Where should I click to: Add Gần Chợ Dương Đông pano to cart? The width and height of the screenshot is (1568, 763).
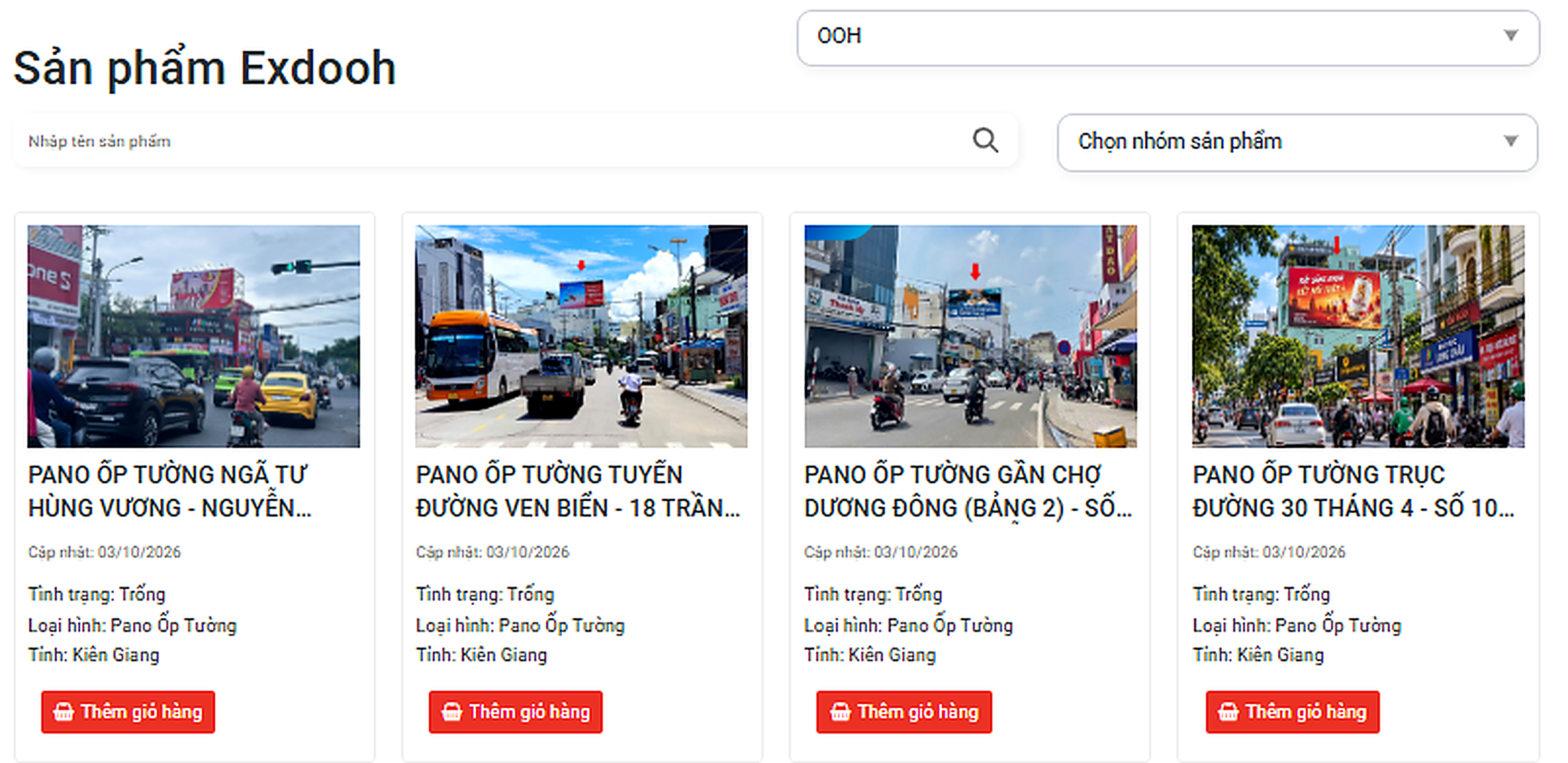pos(904,711)
